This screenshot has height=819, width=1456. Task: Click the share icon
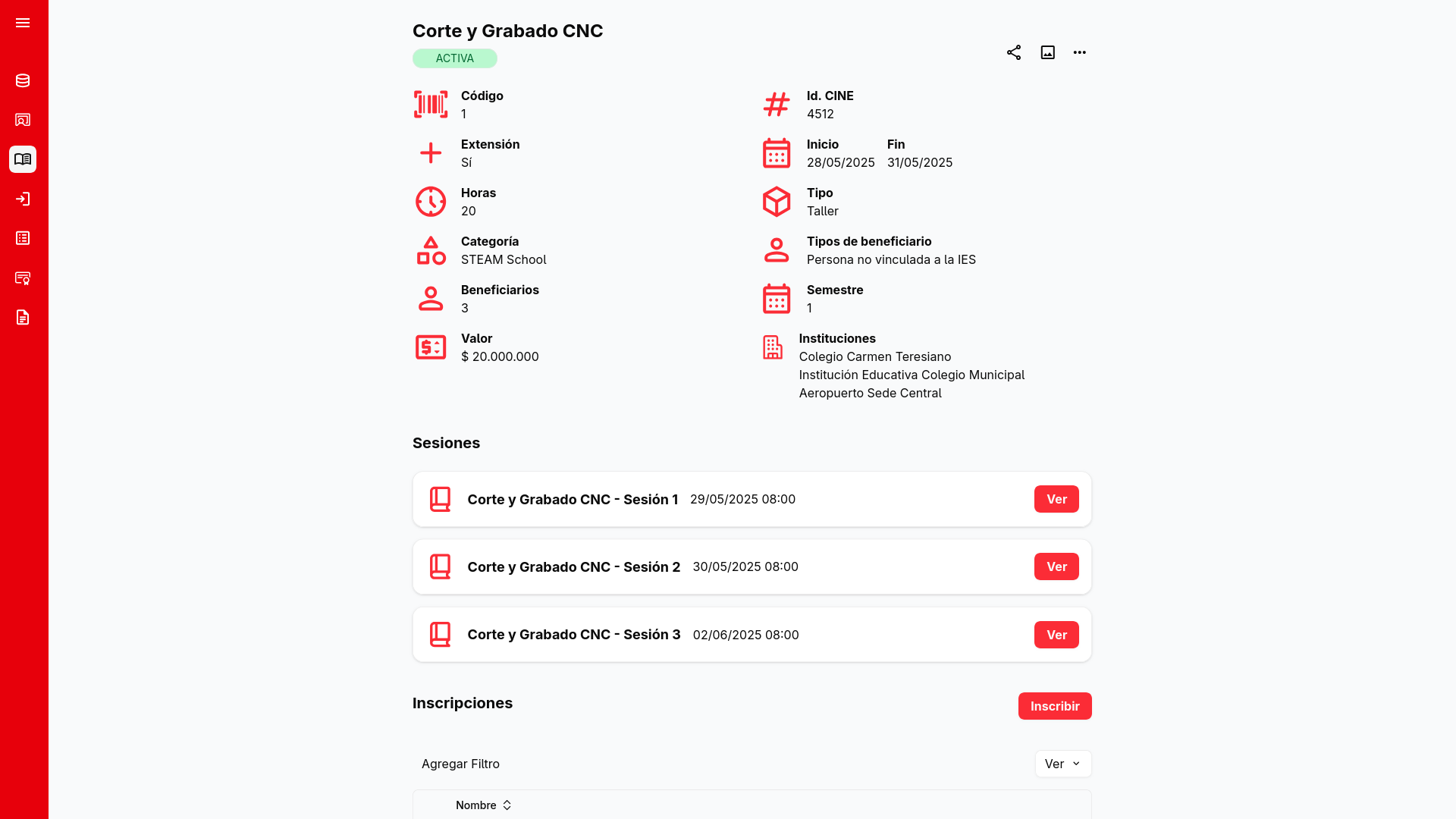tap(1014, 52)
